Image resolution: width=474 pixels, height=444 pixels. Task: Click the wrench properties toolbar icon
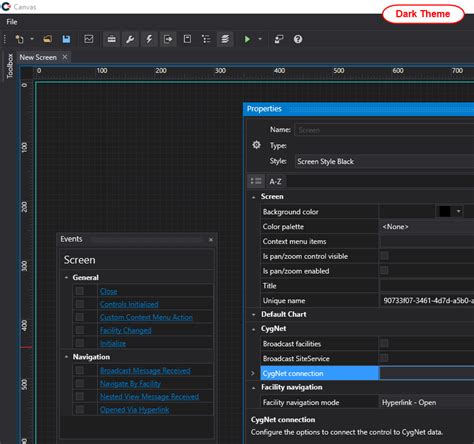point(130,39)
